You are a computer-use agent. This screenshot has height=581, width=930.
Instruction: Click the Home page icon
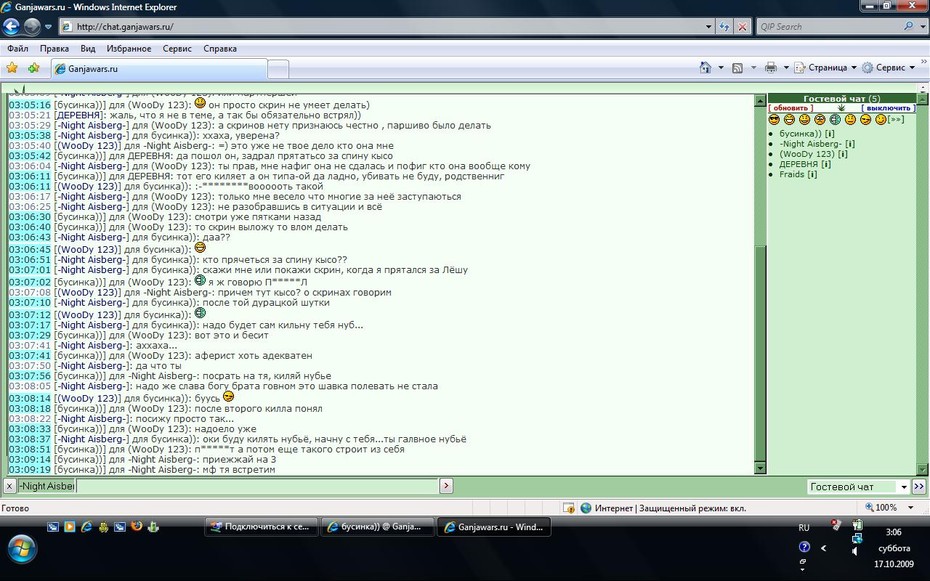[705, 68]
